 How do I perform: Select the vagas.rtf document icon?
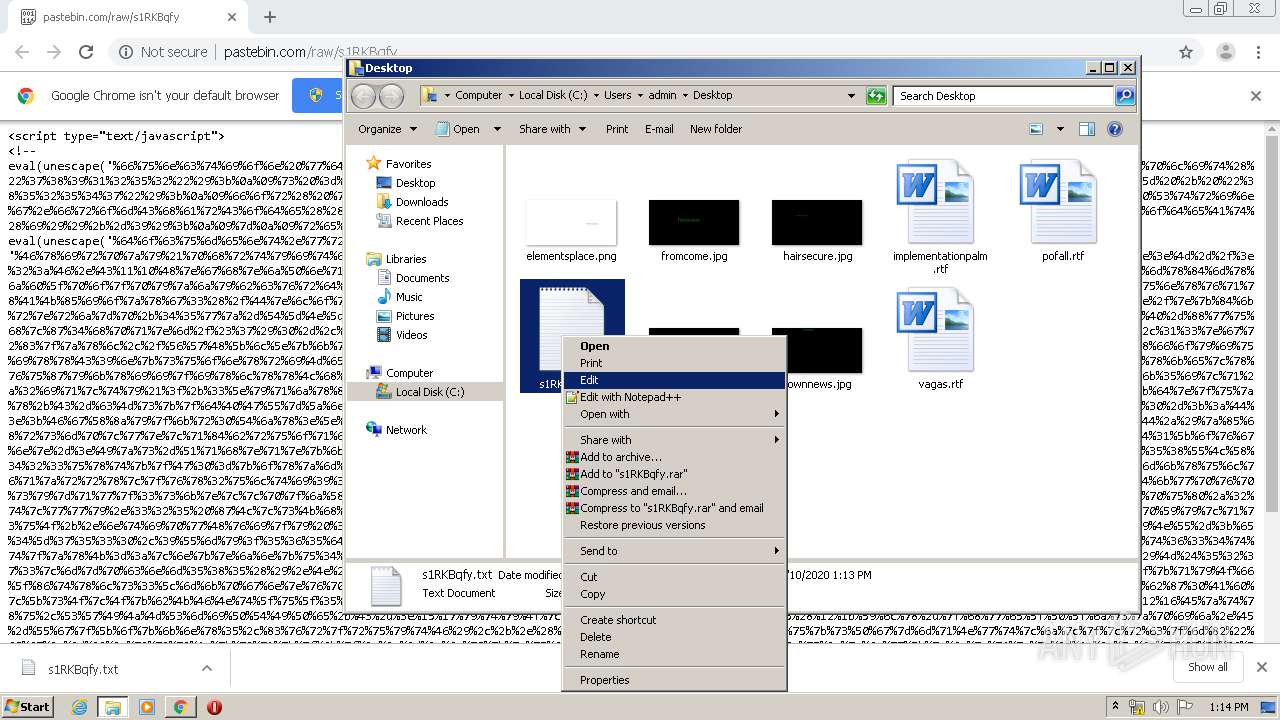coord(935,330)
